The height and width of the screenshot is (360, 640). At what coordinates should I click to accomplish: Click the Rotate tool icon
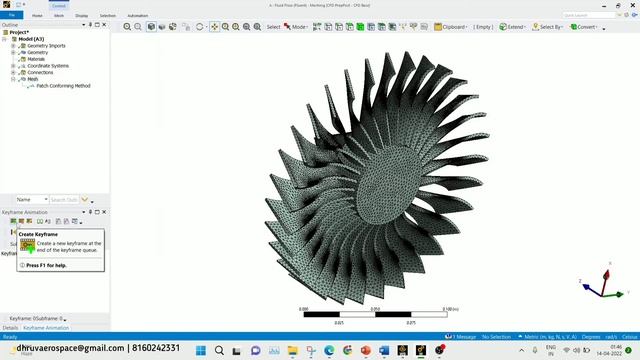pyautogui.click(x=200, y=27)
